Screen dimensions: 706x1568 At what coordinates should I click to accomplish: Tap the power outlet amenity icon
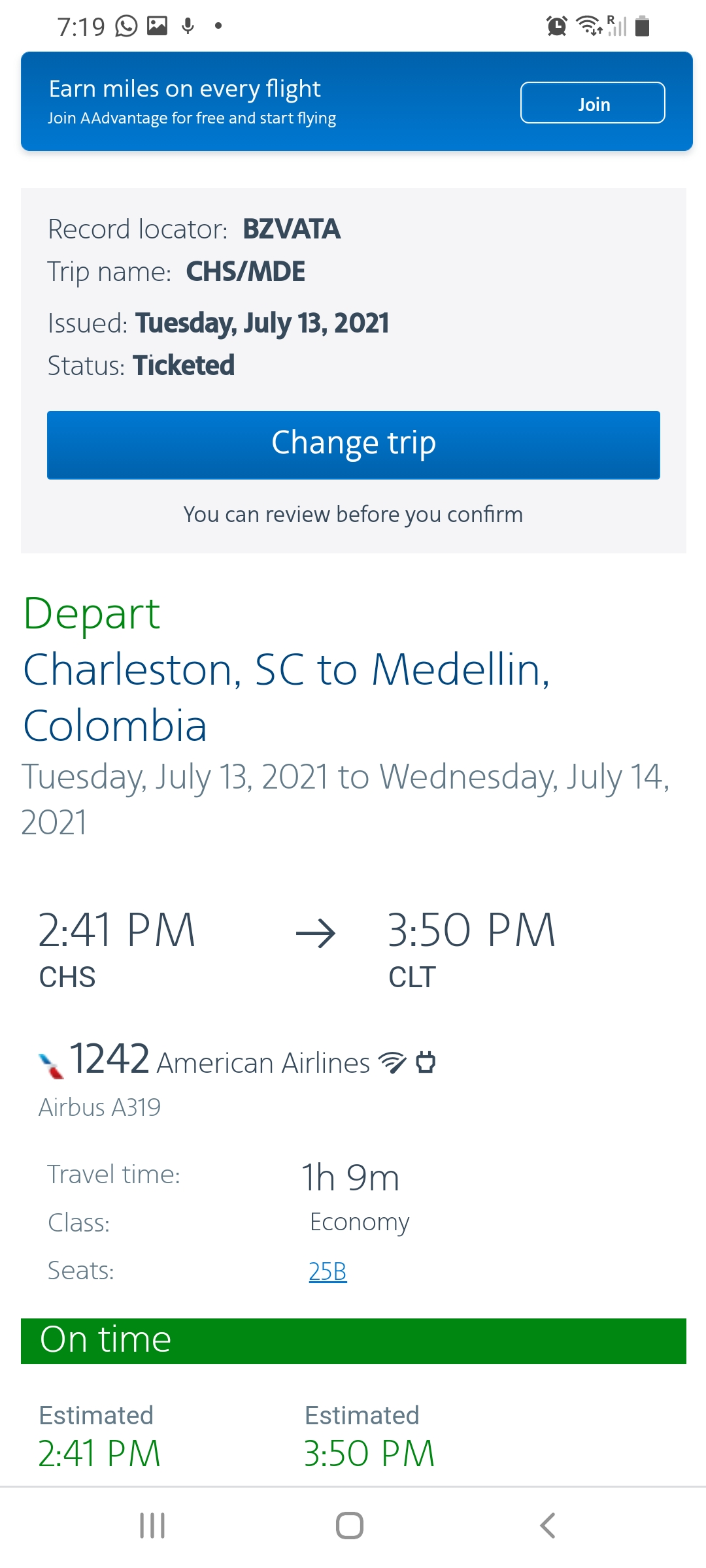pos(426,1062)
